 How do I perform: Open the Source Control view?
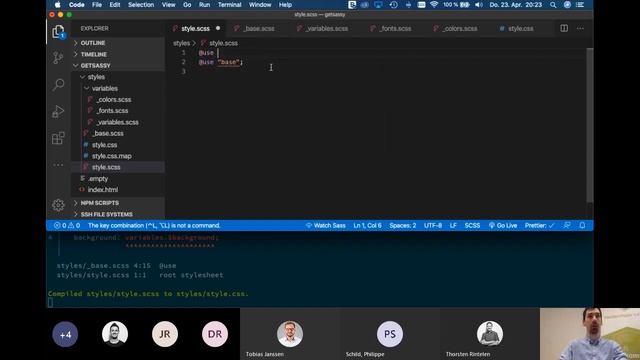pyautogui.click(x=58, y=58)
